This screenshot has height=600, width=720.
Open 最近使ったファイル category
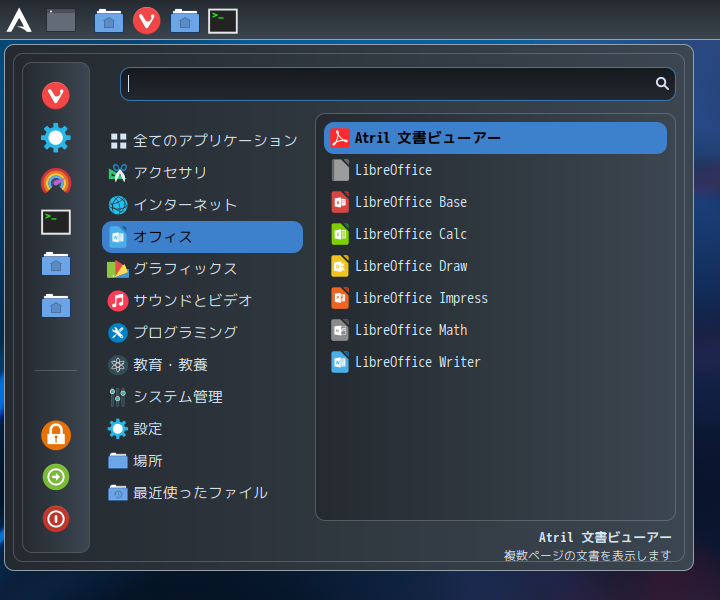click(x=202, y=493)
